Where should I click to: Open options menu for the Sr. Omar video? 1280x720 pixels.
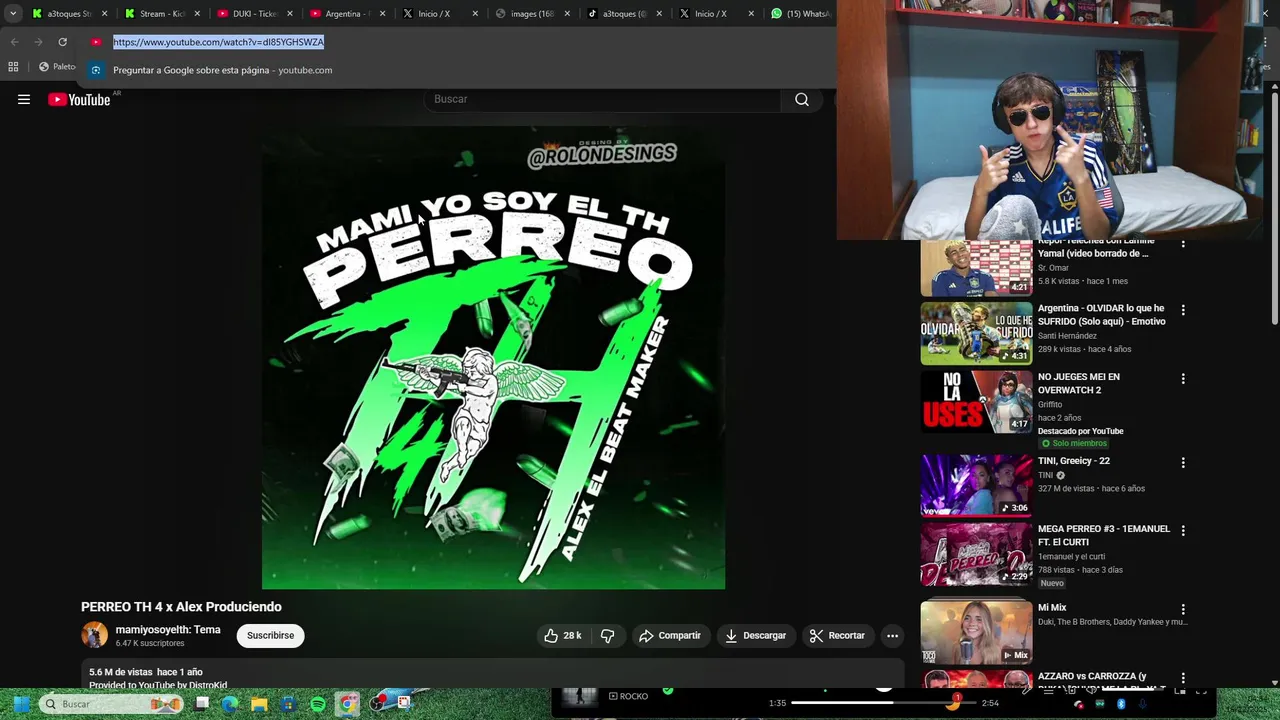pyautogui.click(x=1183, y=244)
